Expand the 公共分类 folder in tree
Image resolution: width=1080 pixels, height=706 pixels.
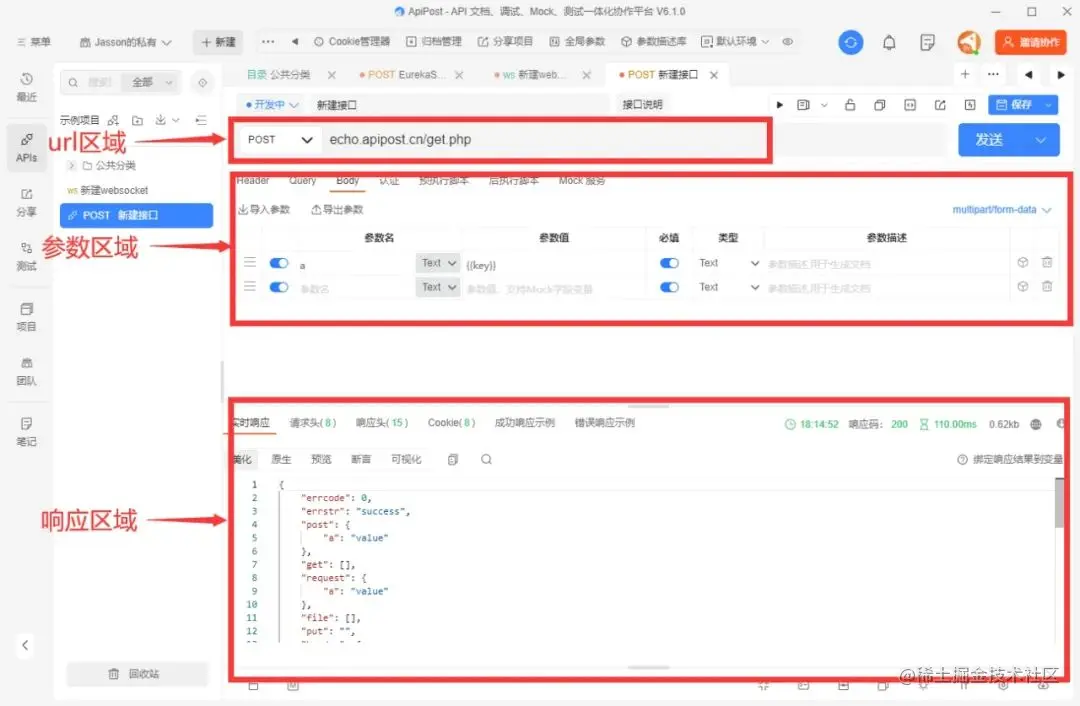pos(72,165)
